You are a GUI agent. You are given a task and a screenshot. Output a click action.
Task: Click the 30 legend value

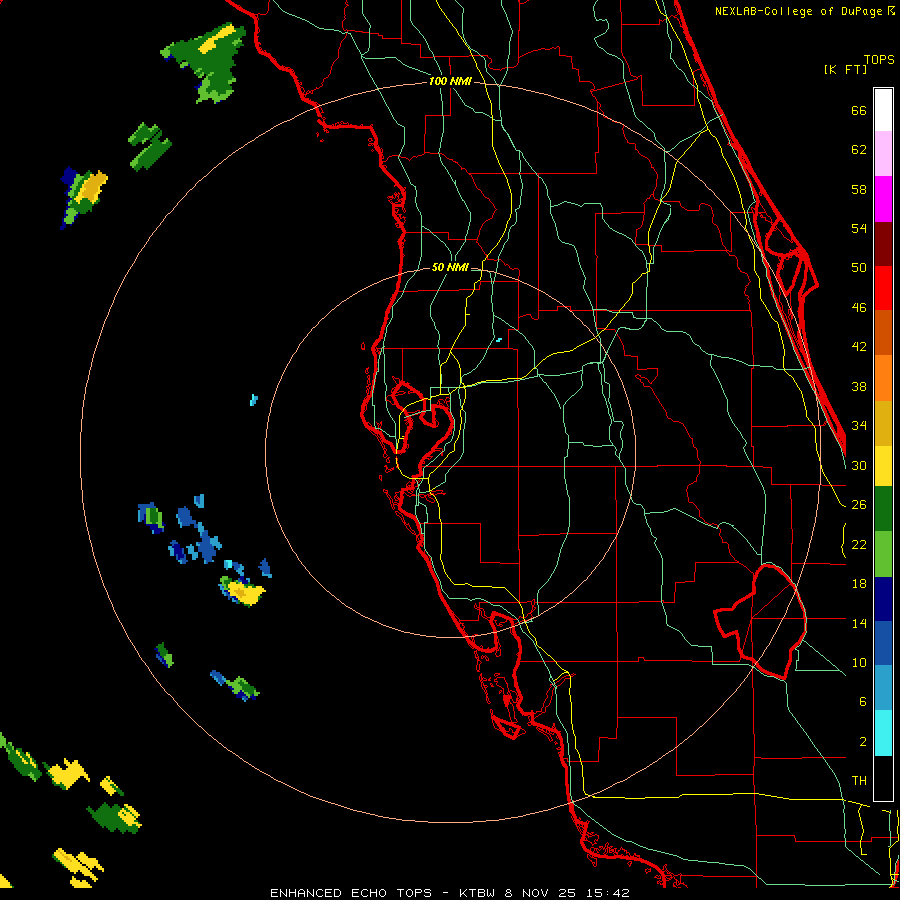(859, 465)
